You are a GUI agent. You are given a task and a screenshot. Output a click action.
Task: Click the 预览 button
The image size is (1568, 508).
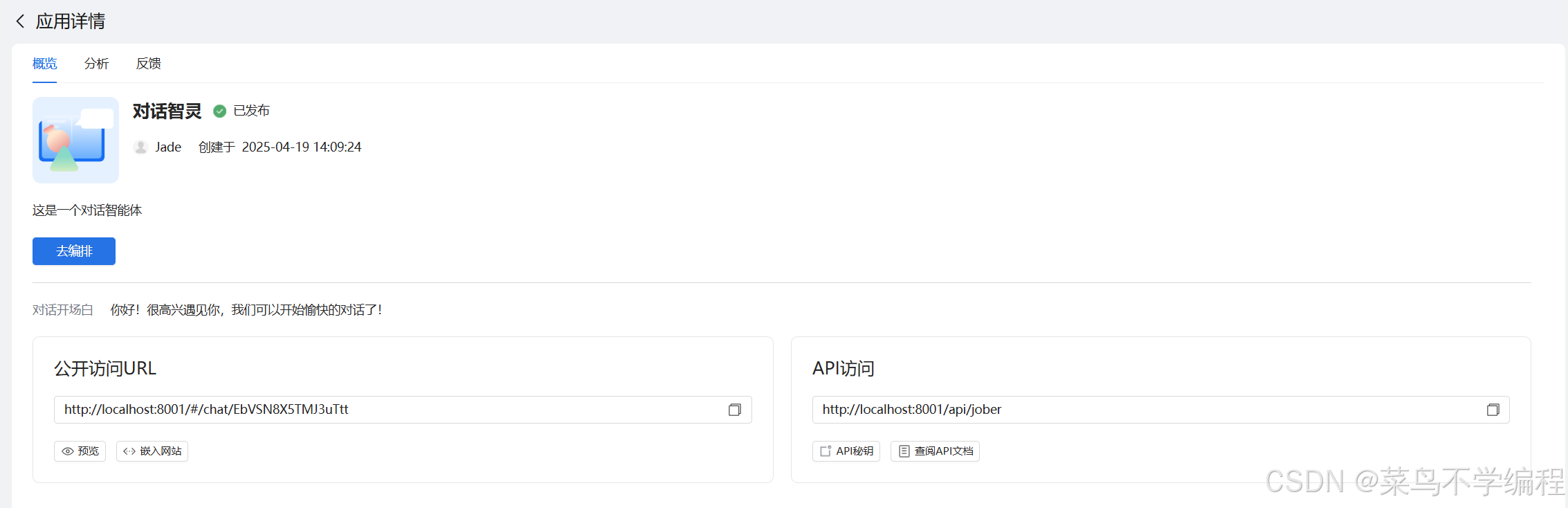(80, 451)
